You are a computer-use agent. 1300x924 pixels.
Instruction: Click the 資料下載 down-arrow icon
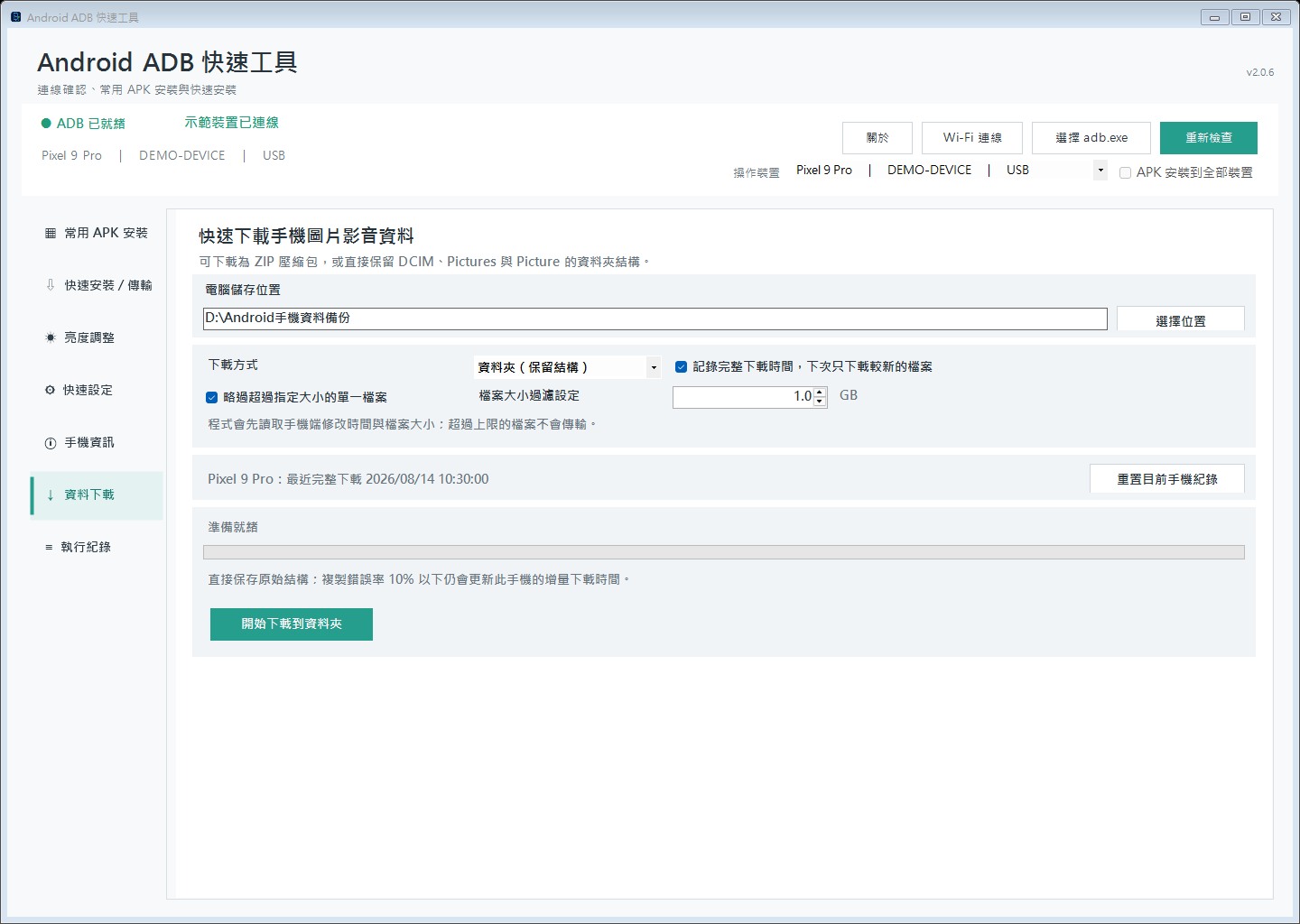pyautogui.click(x=51, y=494)
